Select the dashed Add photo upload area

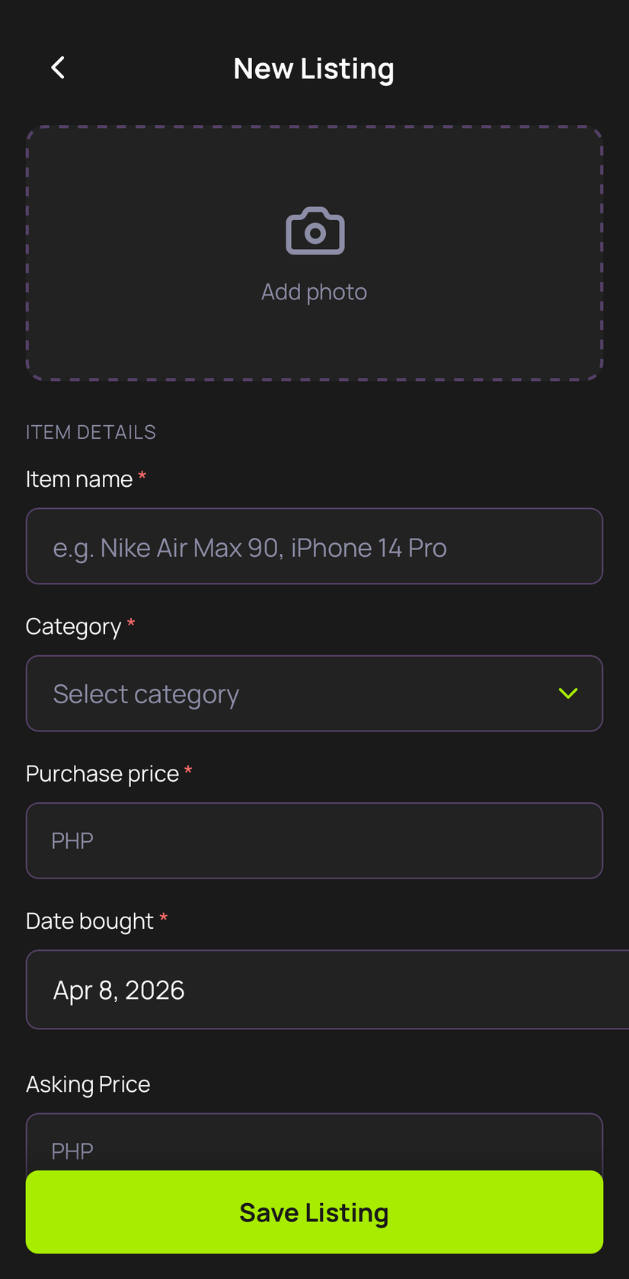point(314,252)
